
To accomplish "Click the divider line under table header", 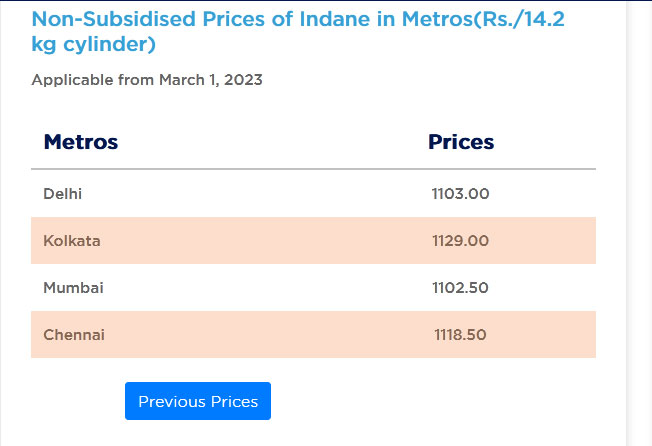I will [x=313, y=169].
